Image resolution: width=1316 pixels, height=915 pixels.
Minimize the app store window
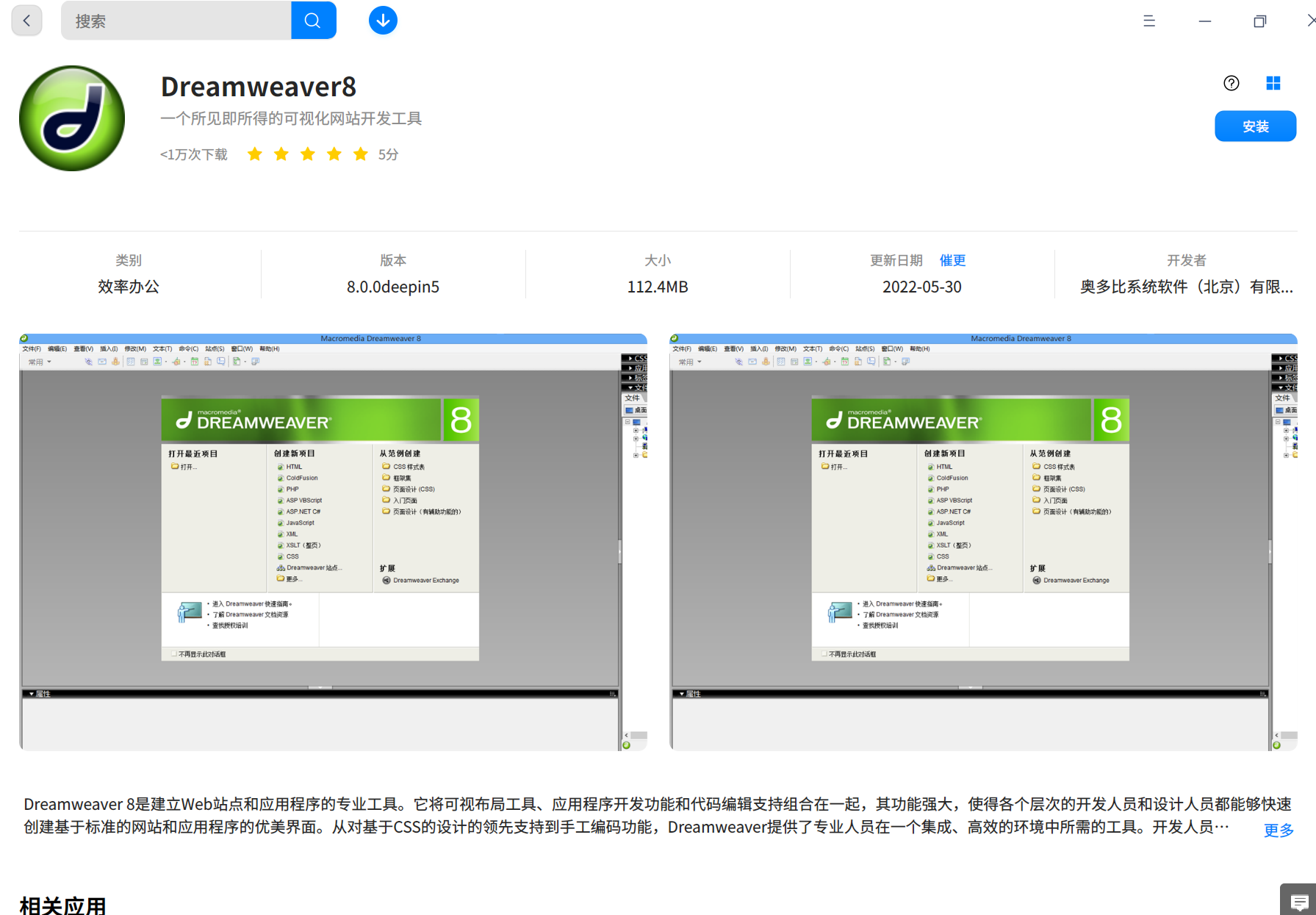[x=1205, y=21]
